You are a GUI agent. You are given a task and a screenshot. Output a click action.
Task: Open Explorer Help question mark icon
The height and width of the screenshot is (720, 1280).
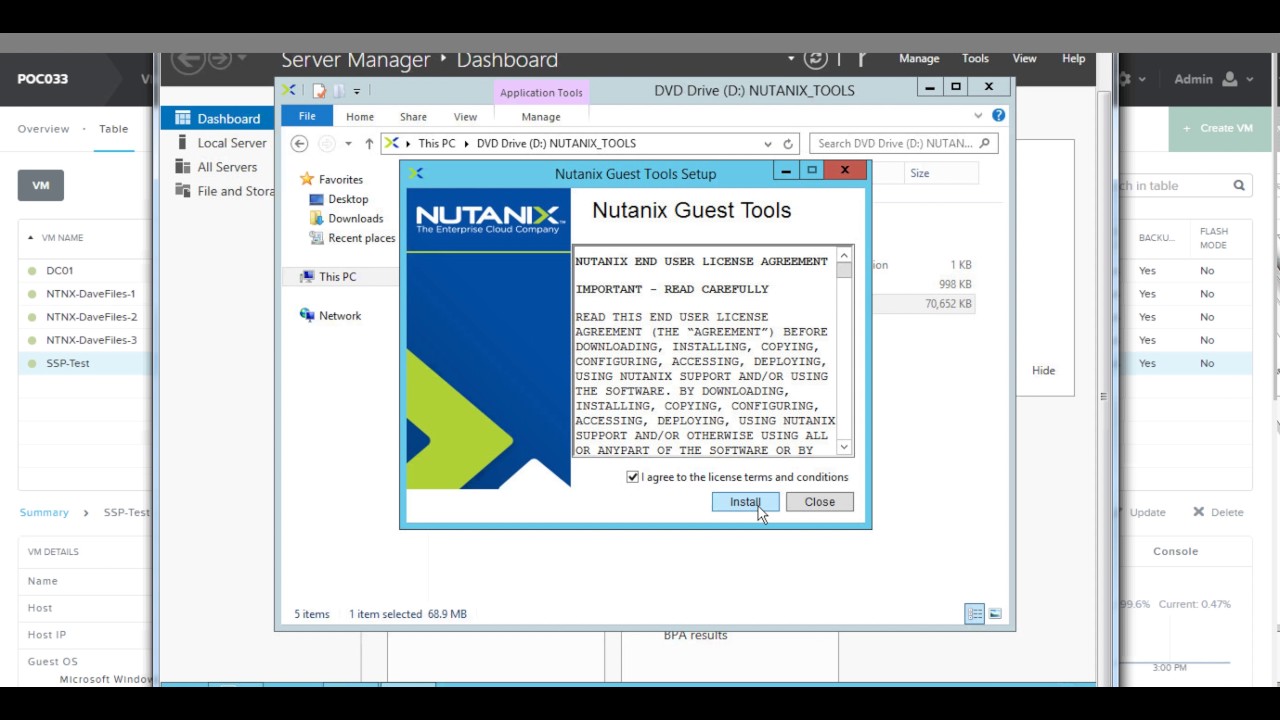tap(998, 116)
